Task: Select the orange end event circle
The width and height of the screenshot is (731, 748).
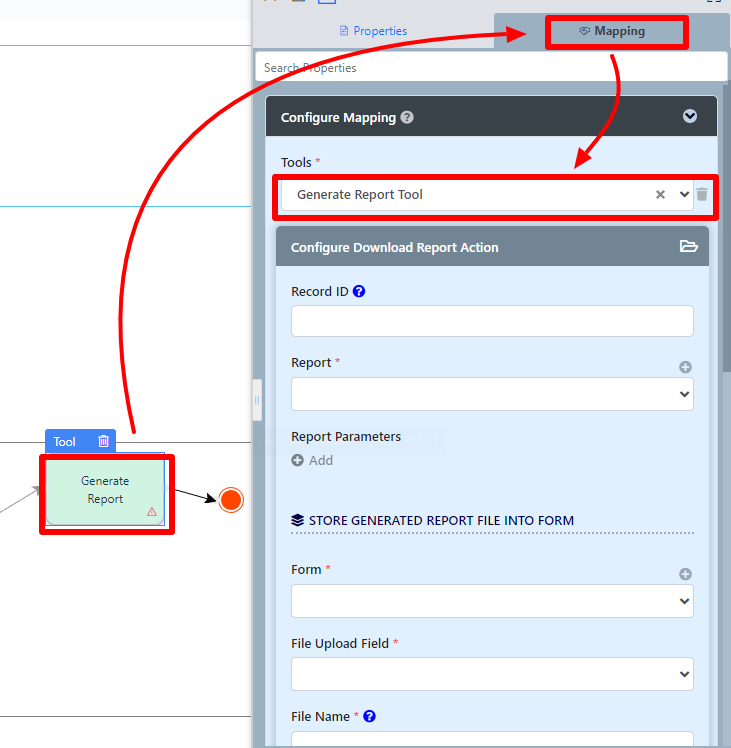Action: (231, 500)
